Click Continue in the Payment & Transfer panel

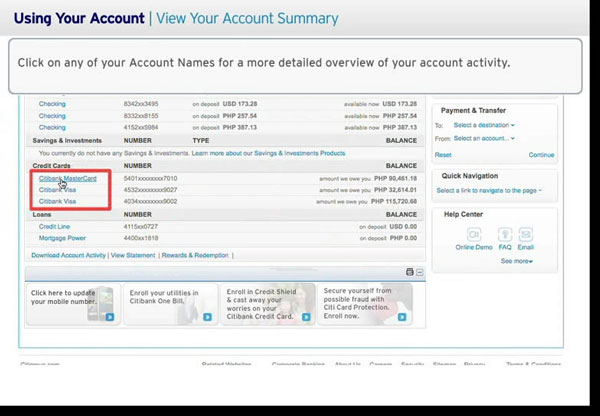(541, 155)
